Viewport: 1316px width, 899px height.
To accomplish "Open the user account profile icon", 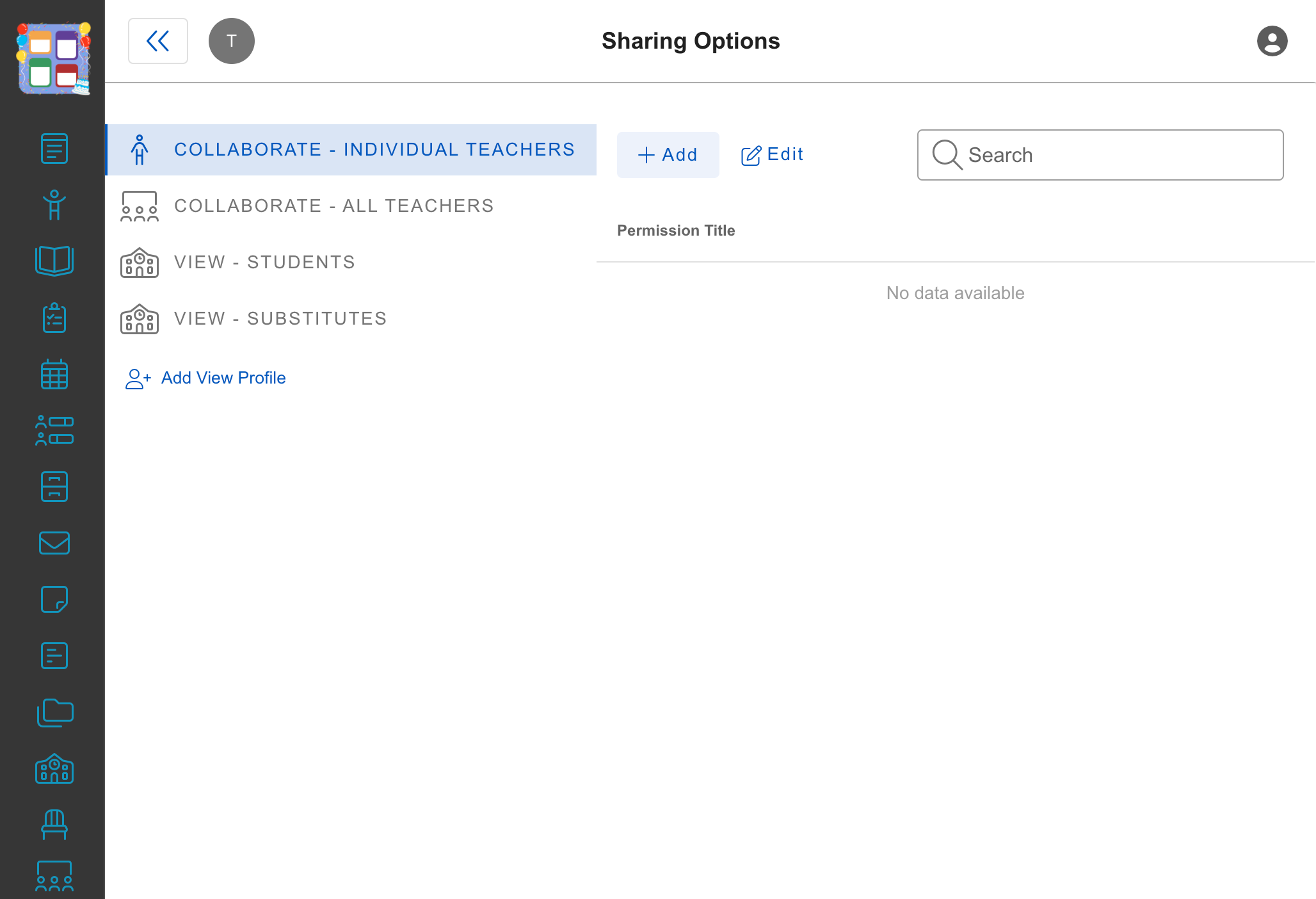I will [1272, 41].
